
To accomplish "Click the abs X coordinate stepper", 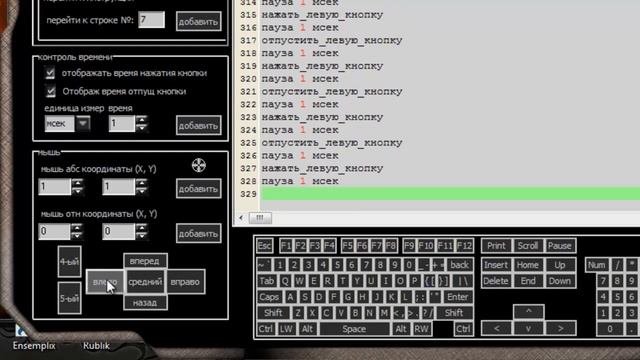I will pyautogui.click(x=77, y=187).
